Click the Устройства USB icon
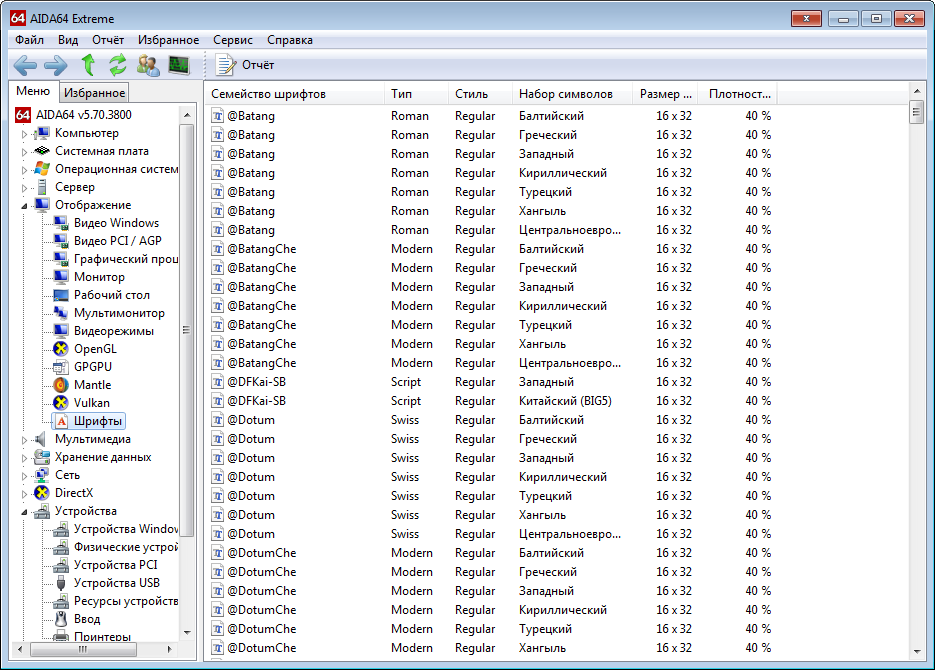Viewport: 935px width, 670px height. pos(60,583)
